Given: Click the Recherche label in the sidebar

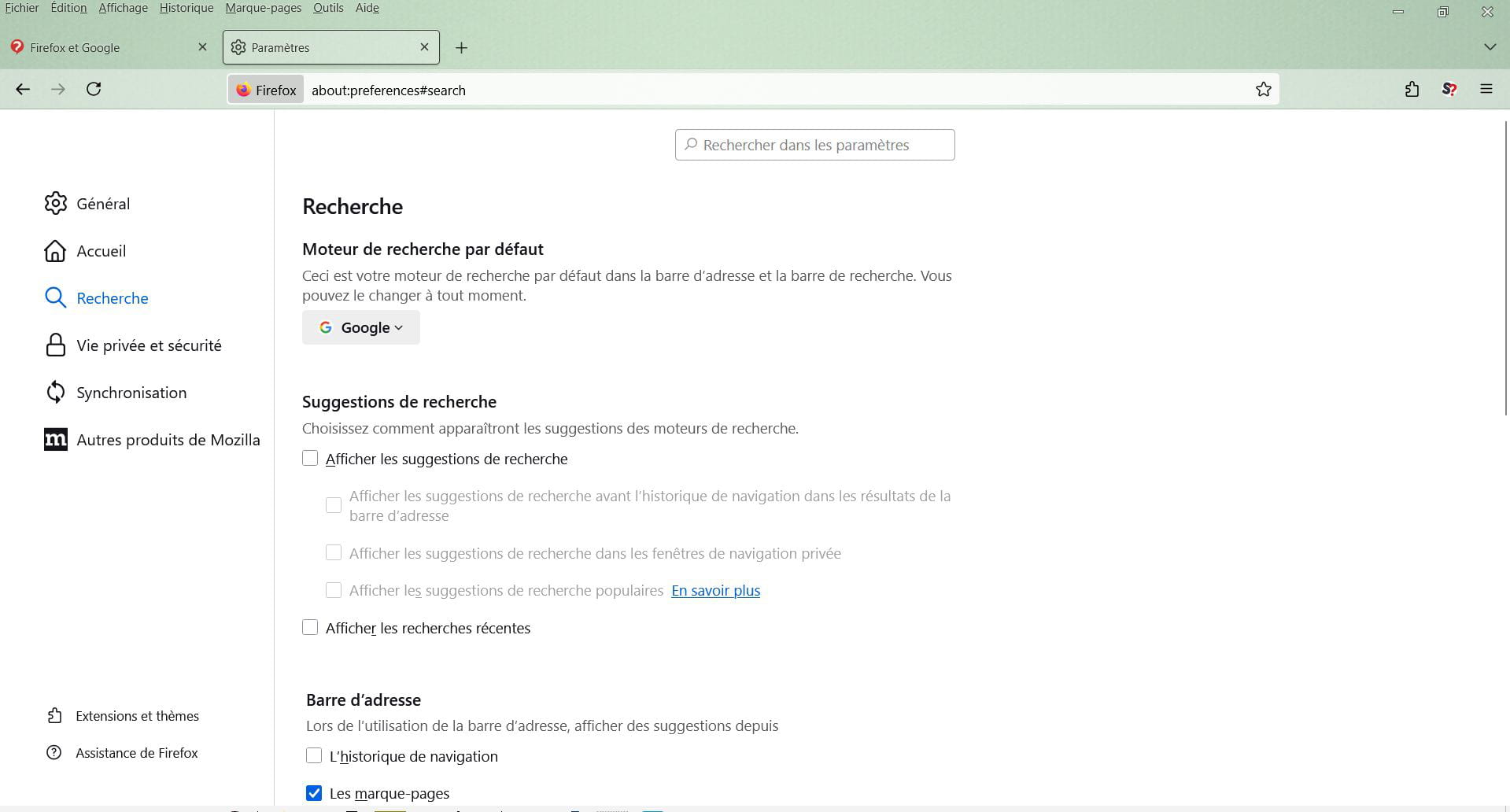Looking at the screenshot, I should 113,298.
